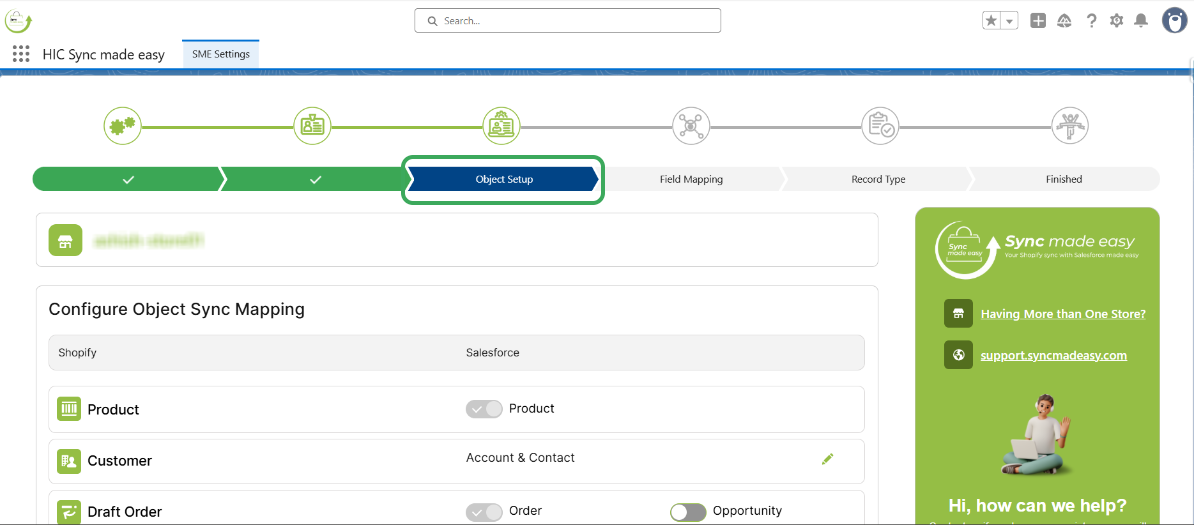Screen dimensions: 1194x525
Task: Click the Finished step in path
Action: (1063, 180)
